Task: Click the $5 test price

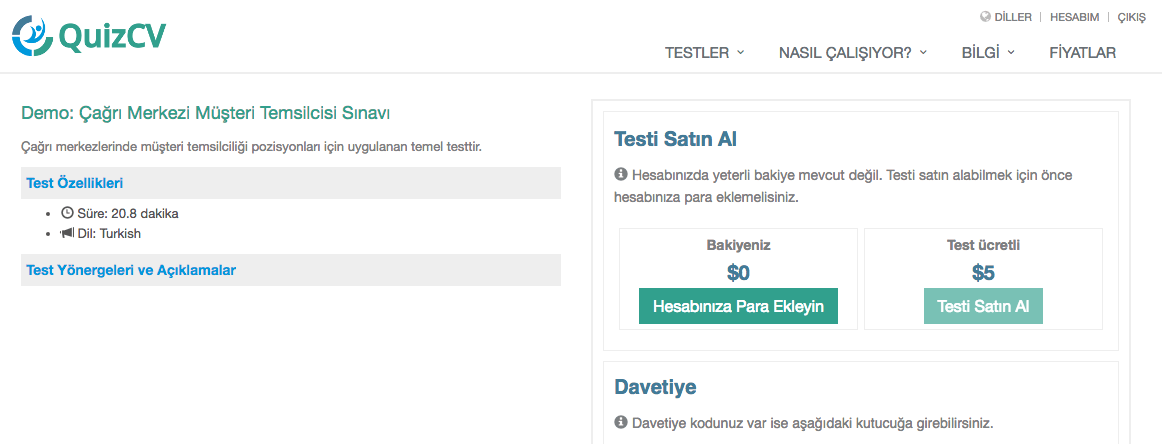Action: click(x=983, y=273)
